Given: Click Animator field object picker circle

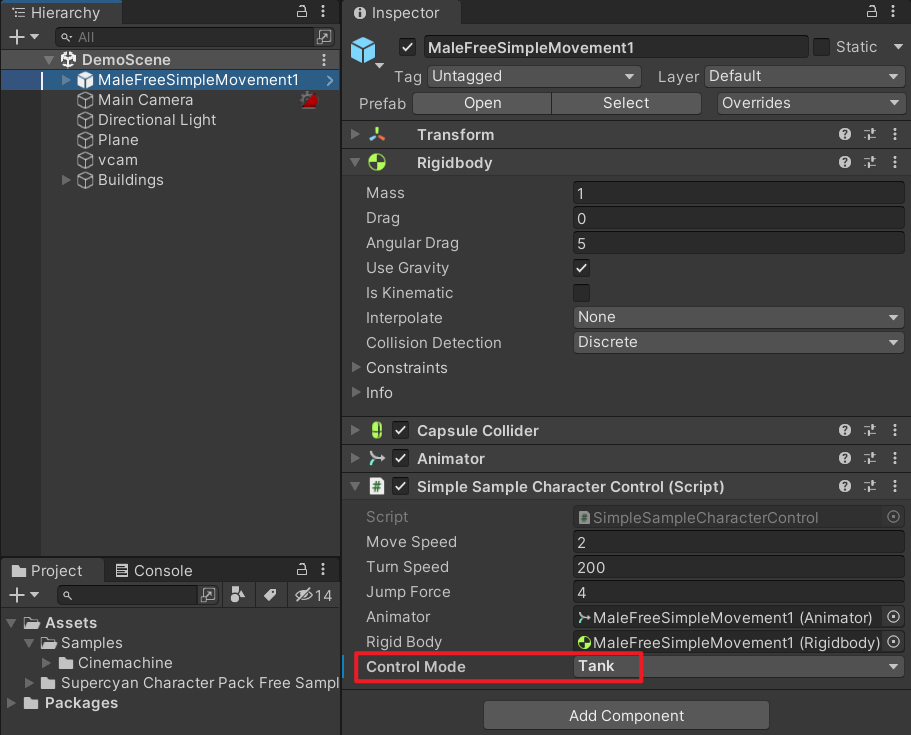Looking at the screenshot, I should point(894,616).
